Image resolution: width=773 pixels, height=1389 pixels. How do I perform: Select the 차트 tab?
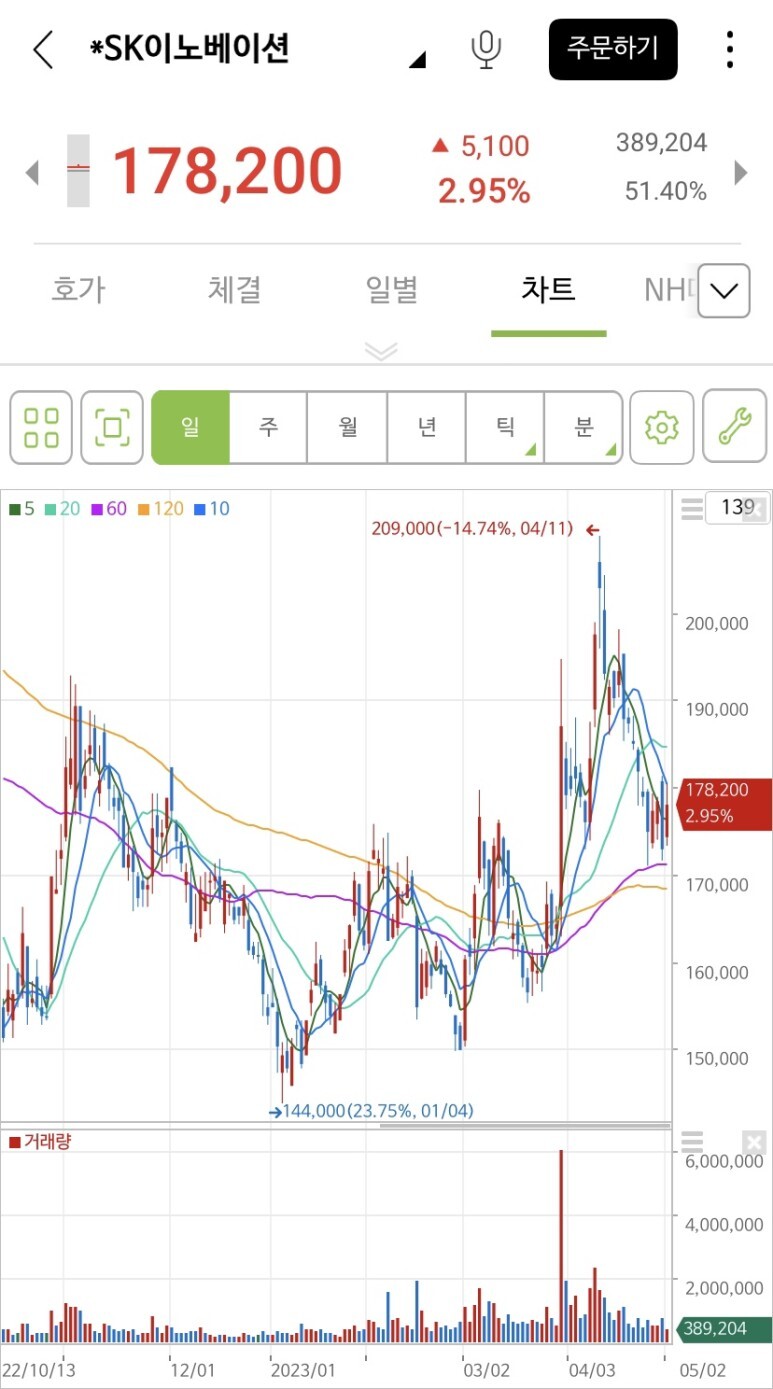tap(548, 290)
